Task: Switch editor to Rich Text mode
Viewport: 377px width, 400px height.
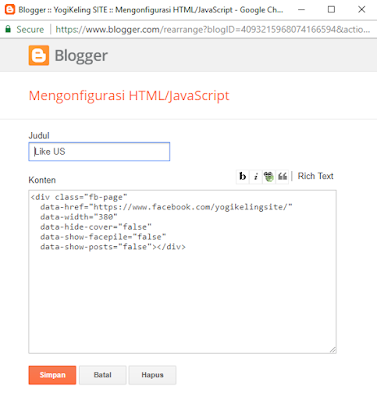Action: click(x=315, y=176)
